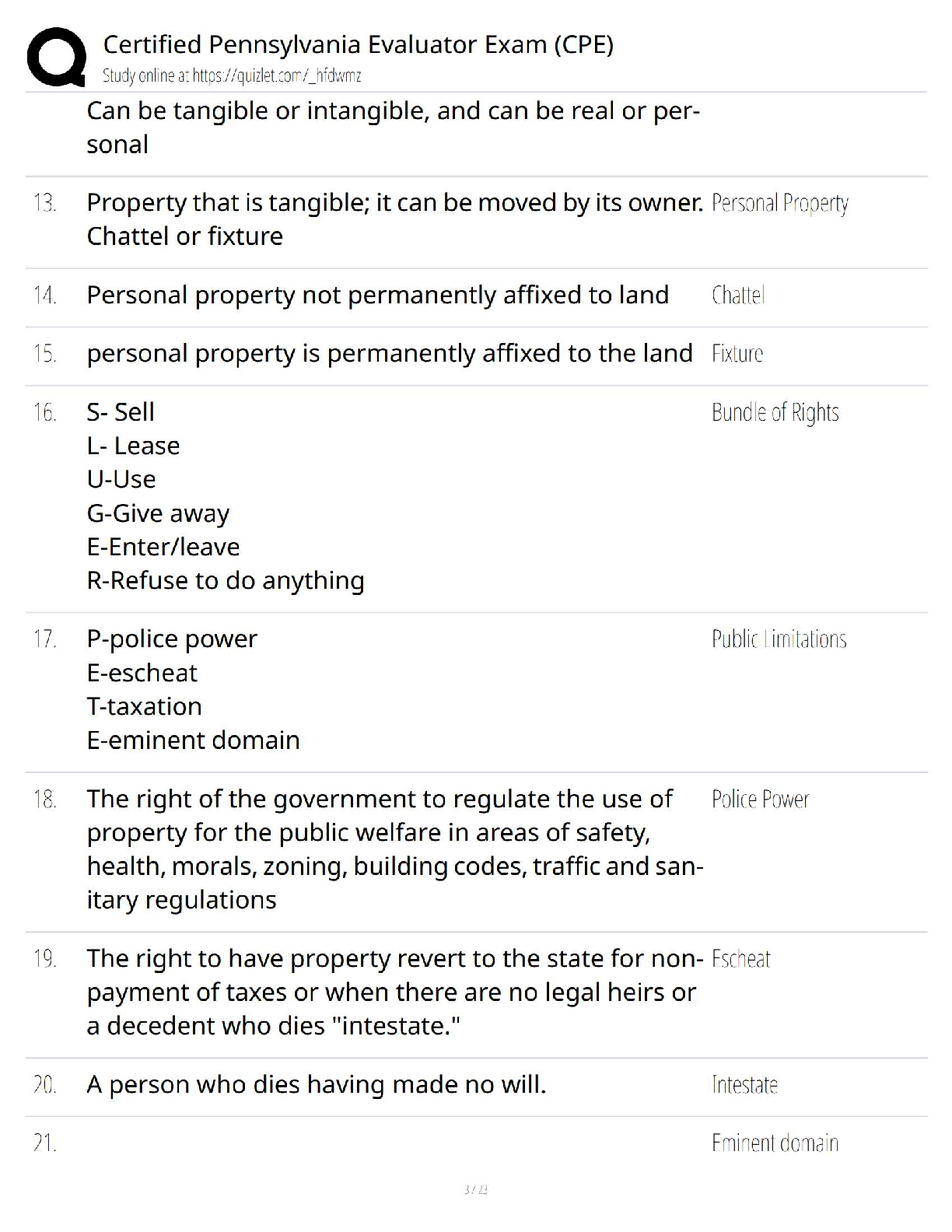Image resolution: width=952 pixels, height=1232 pixels.
Task: Select the Public Limitations term
Action: pos(779,639)
